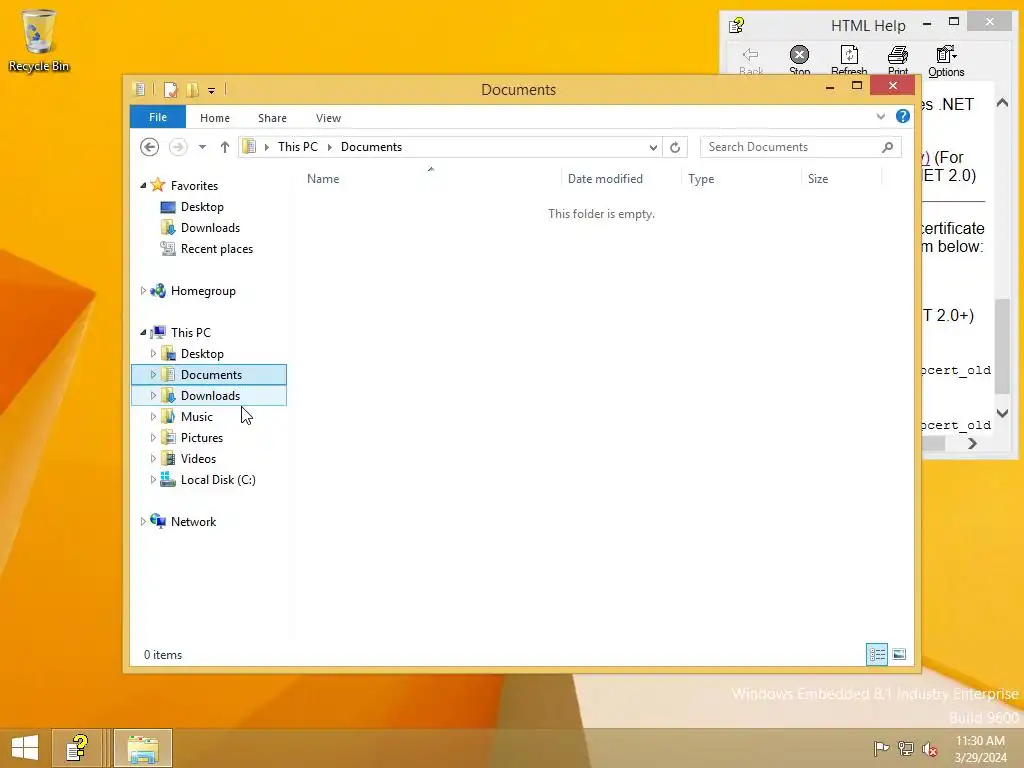Click This PC in the address bar
The image size is (1024, 768).
[x=298, y=147]
